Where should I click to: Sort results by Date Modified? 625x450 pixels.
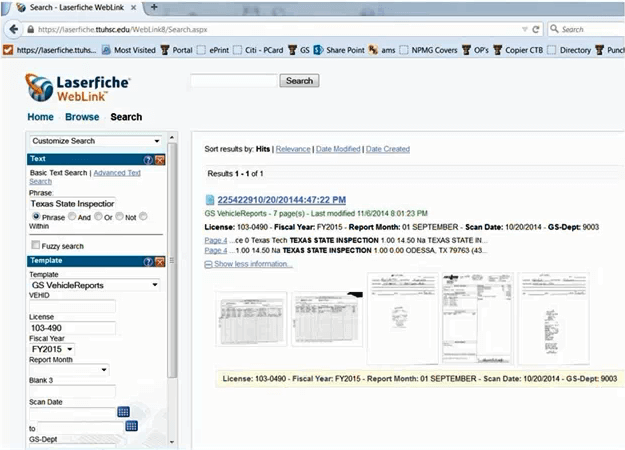point(338,149)
